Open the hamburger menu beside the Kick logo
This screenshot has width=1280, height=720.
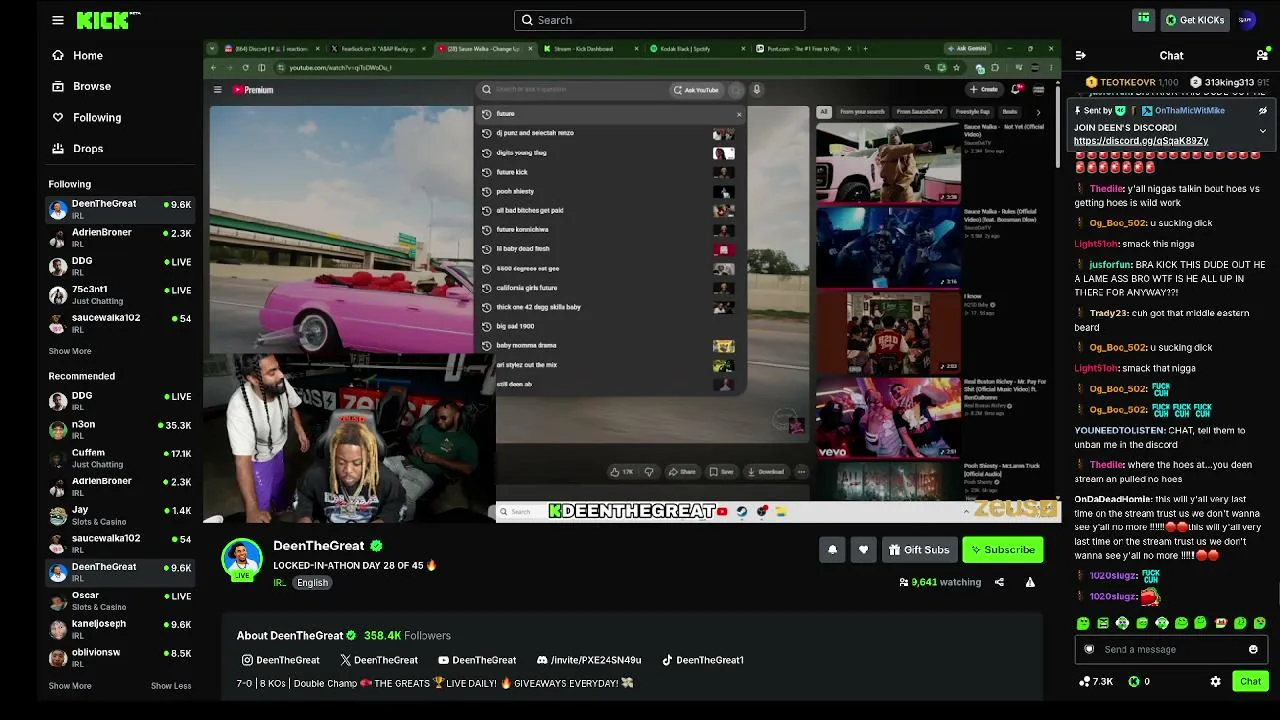(58, 20)
